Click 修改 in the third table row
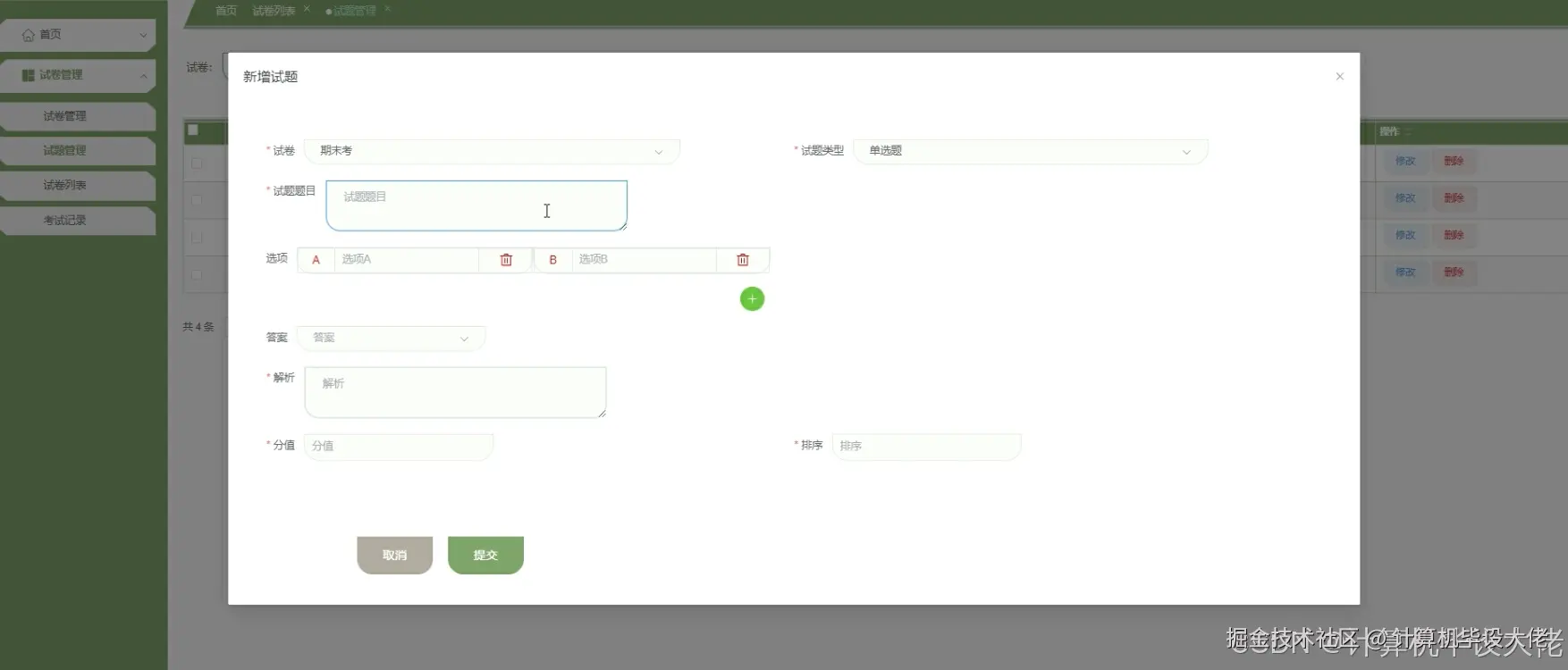The height and width of the screenshot is (670, 1568). [1405, 235]
